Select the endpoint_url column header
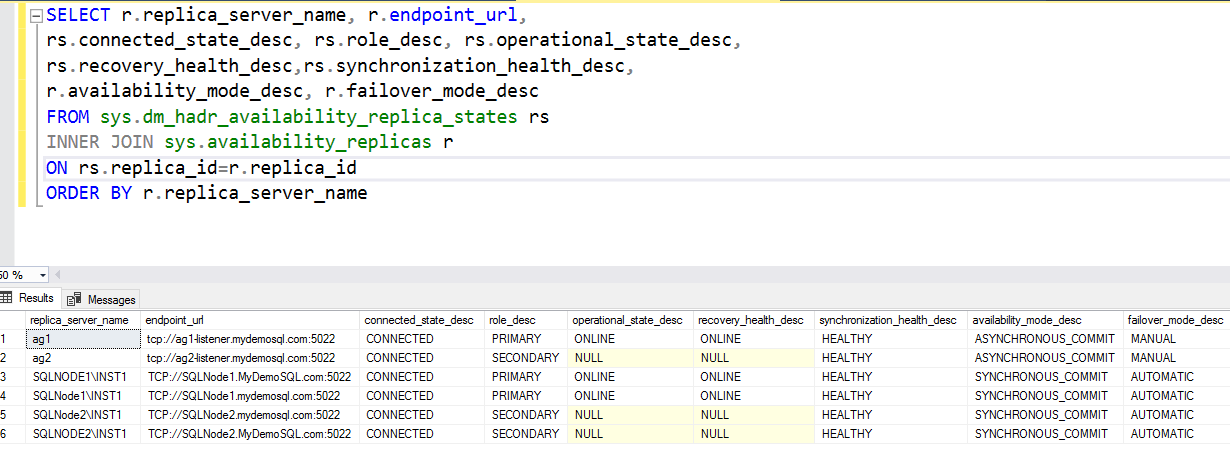Viewport: 1230px width, 456px height. click(x=175, y=320)
